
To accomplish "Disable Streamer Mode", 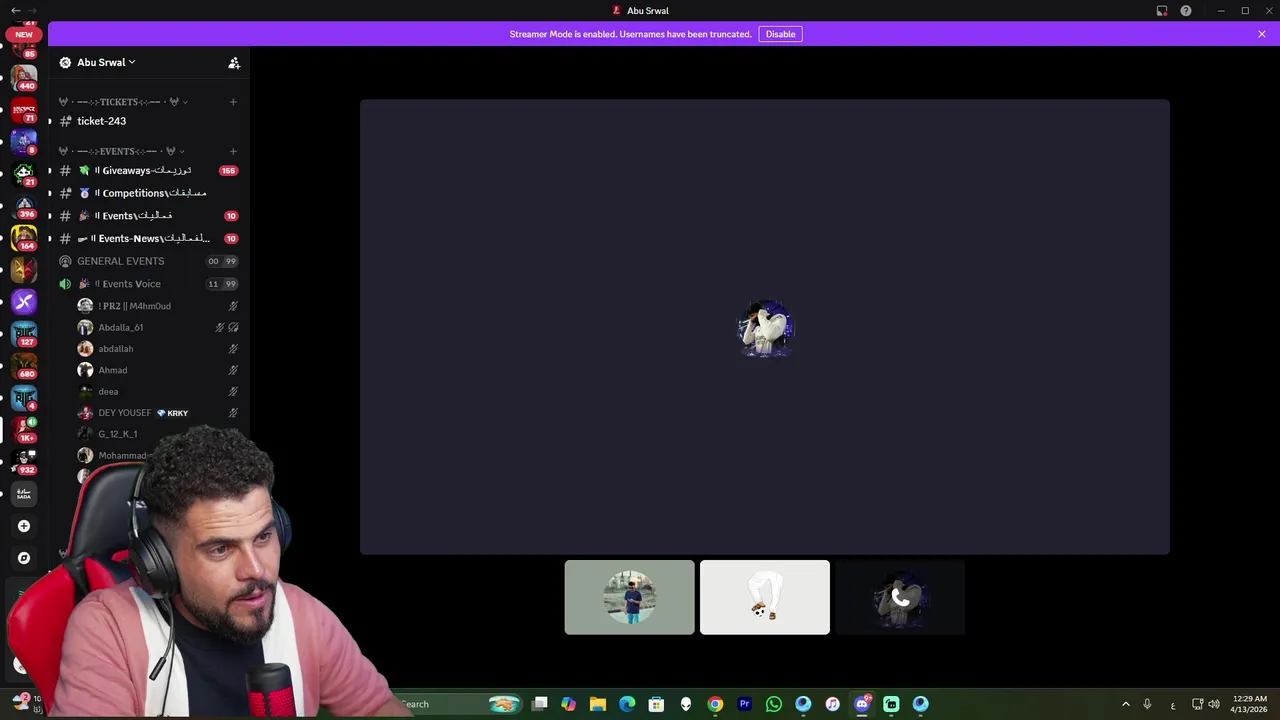I will pos(780,34).
